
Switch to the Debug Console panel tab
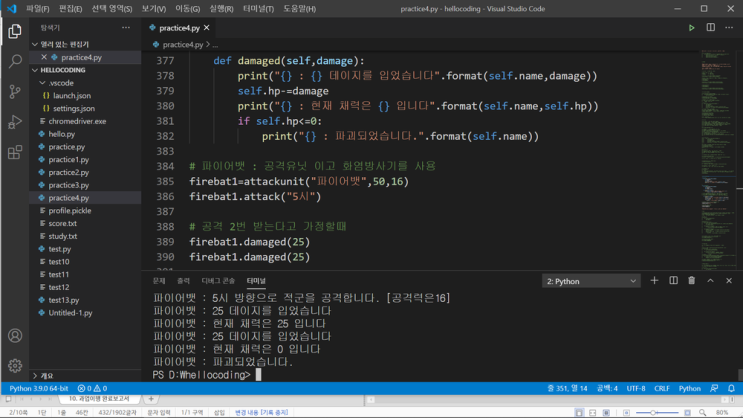pos(218,281)
